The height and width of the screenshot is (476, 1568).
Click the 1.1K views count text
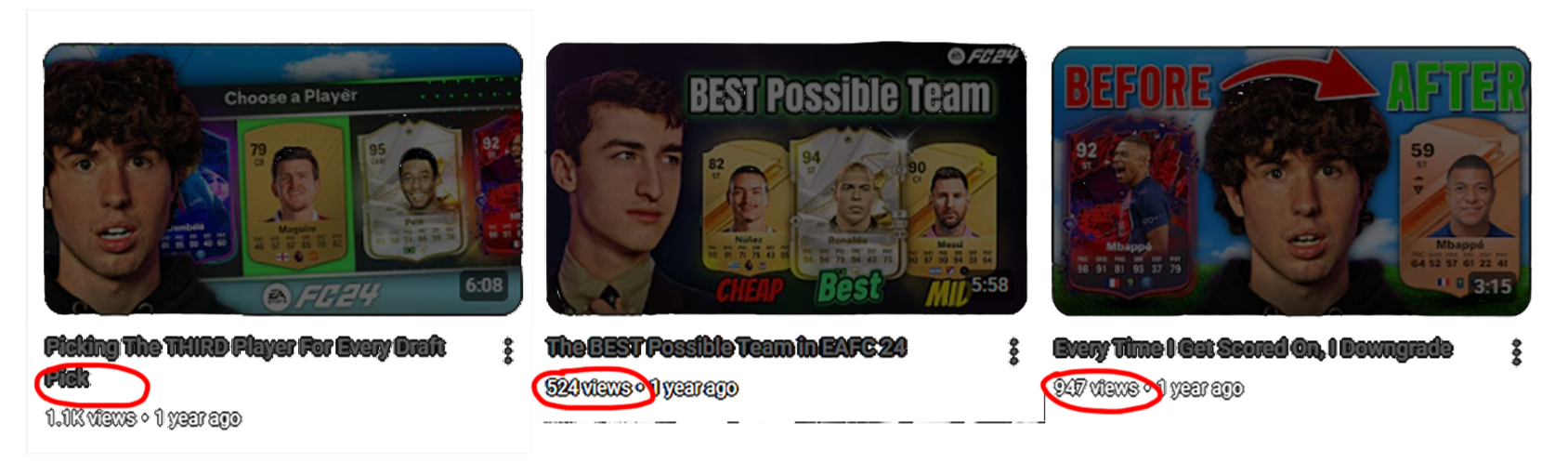pos(91,418)
